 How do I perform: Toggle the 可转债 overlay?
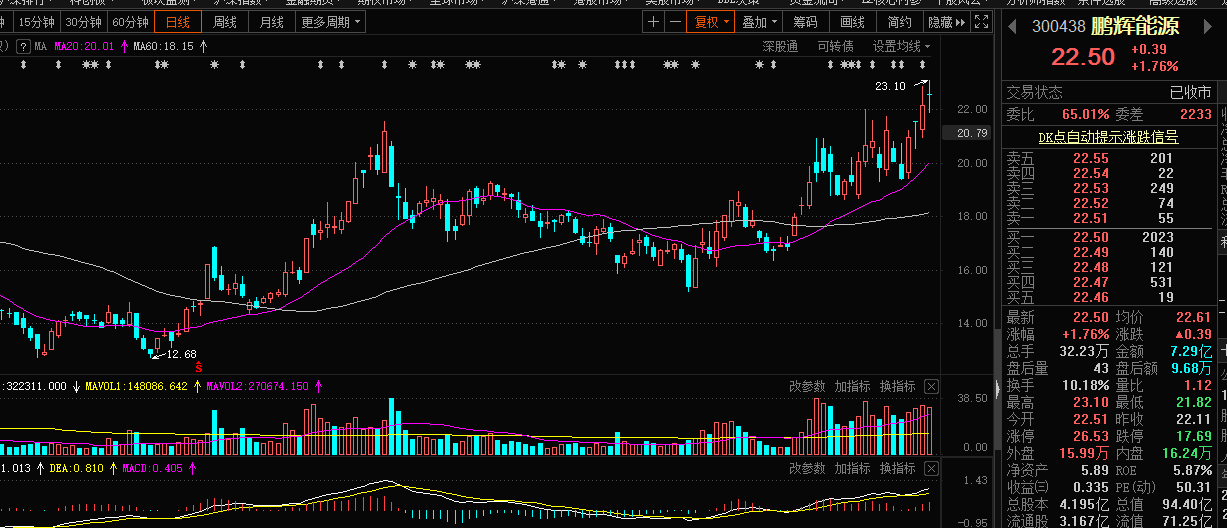pyautogui.click(x=835, y=46)
